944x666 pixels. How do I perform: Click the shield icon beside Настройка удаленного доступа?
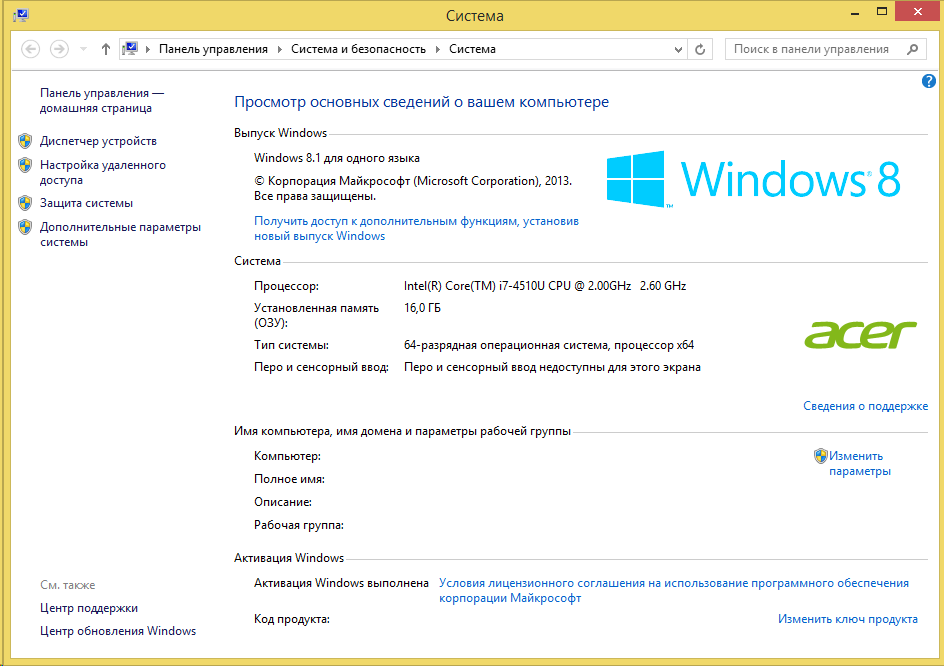[x=25, y=165]
